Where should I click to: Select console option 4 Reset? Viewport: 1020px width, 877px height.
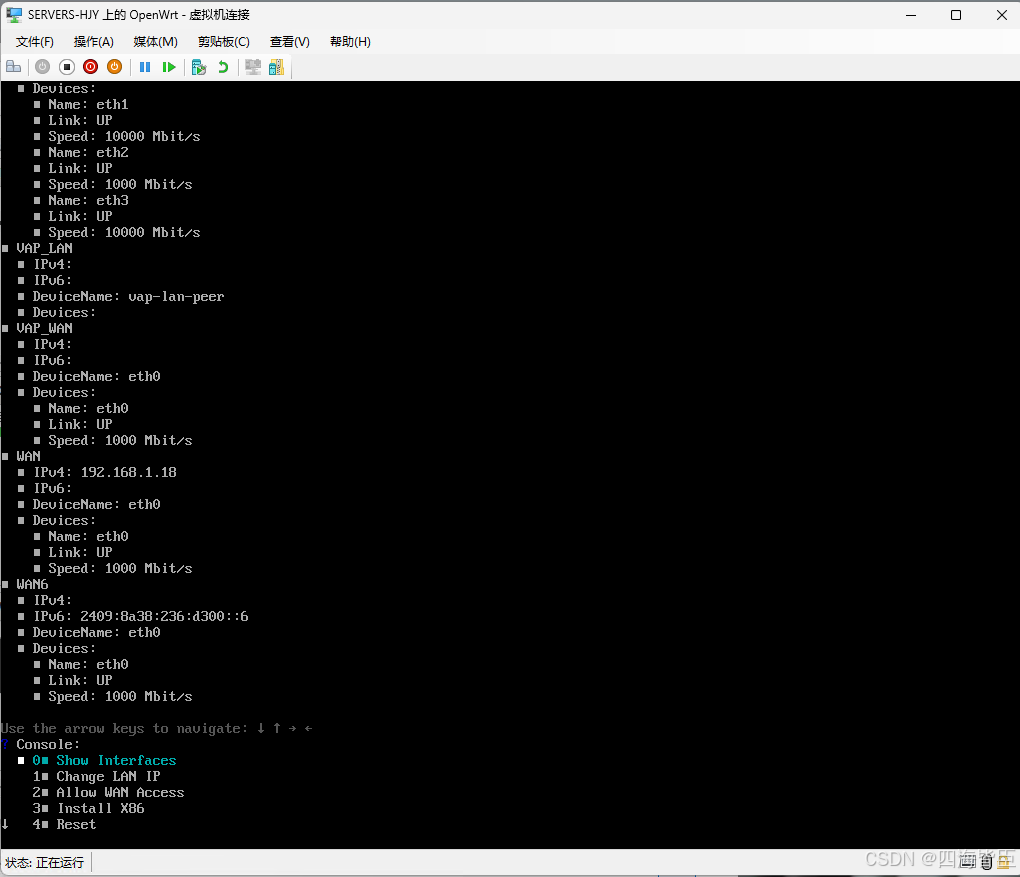pyautogui.click(x=64, y=824)
